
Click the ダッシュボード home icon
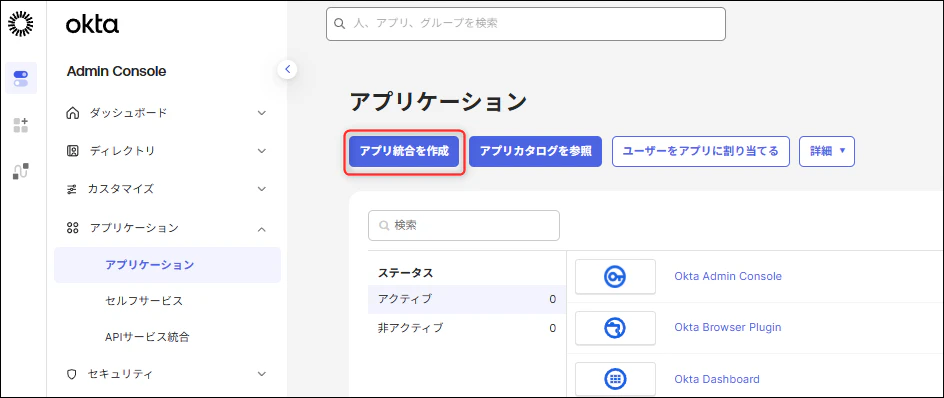coord(72,113)
